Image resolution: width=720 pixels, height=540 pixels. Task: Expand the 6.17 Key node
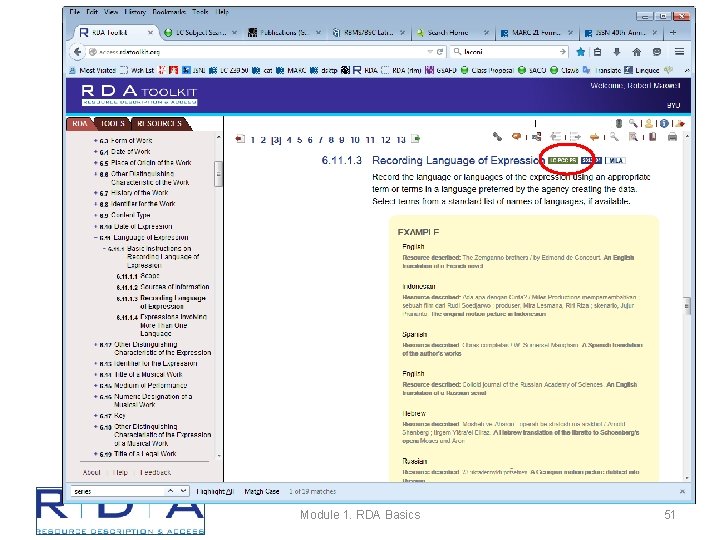[x=96, y=416]
